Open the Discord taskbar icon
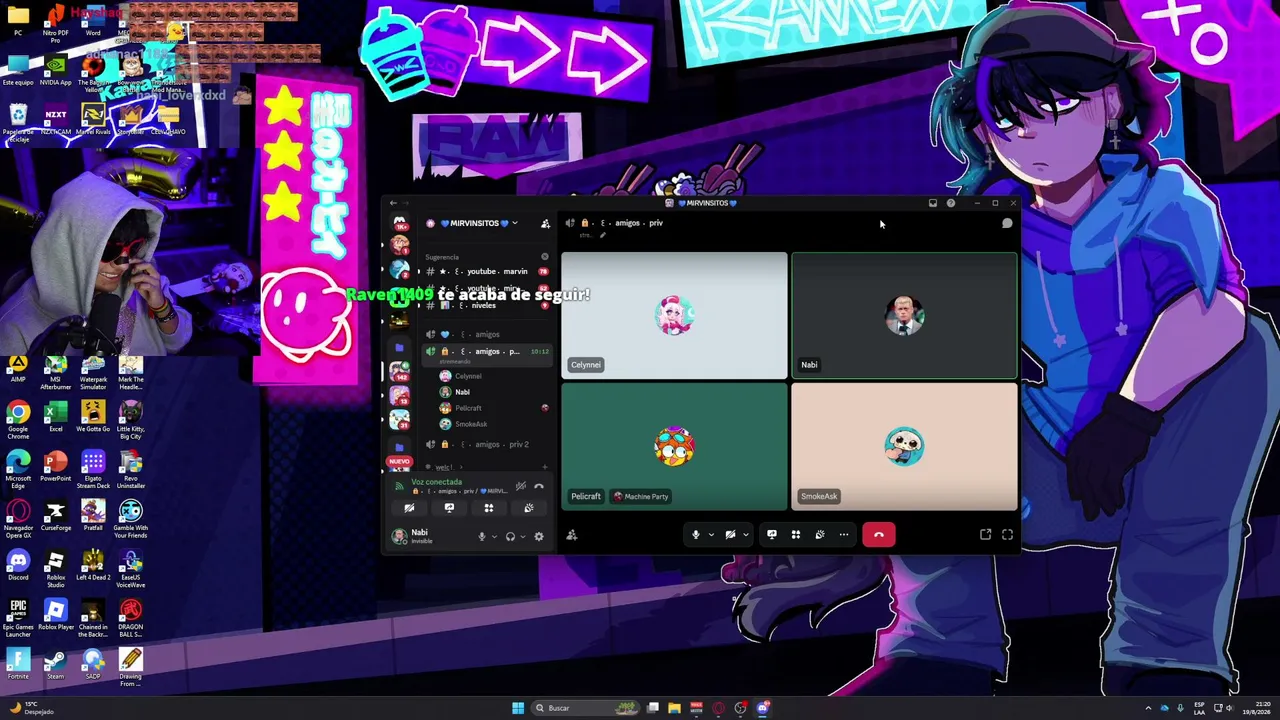This screenshot has height=720, width=1280. pyautogui.click(x=762, y=708)
